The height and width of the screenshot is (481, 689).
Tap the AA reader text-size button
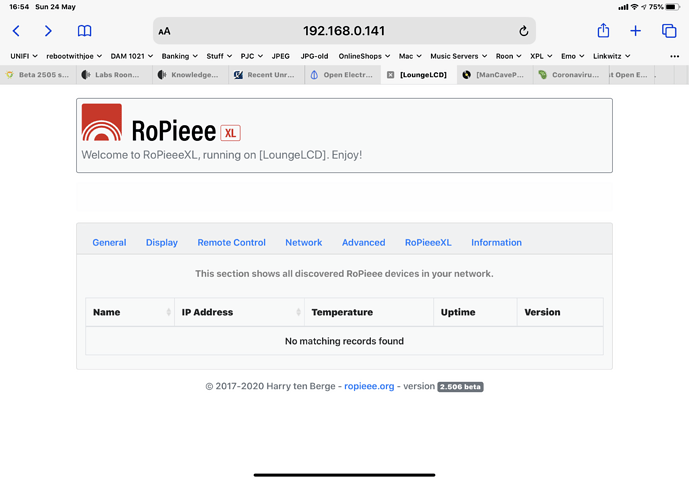164,31
